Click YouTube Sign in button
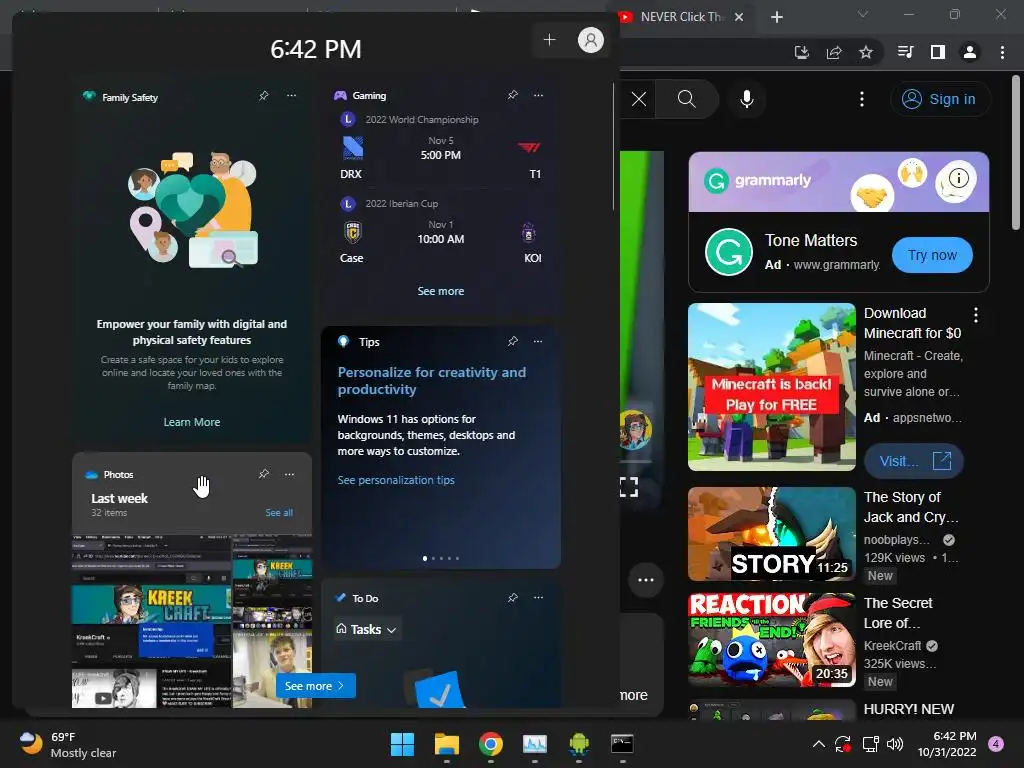Viewport: 1024px width, 768px height. point(940,99)
